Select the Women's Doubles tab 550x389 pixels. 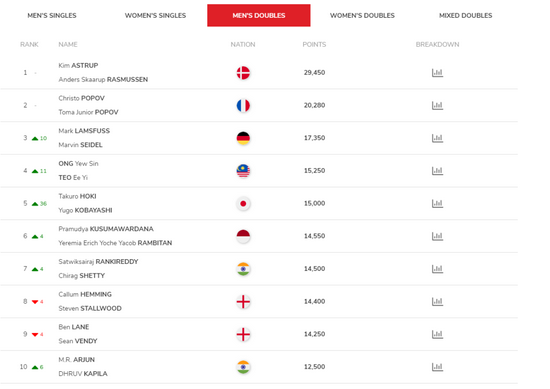362,15
